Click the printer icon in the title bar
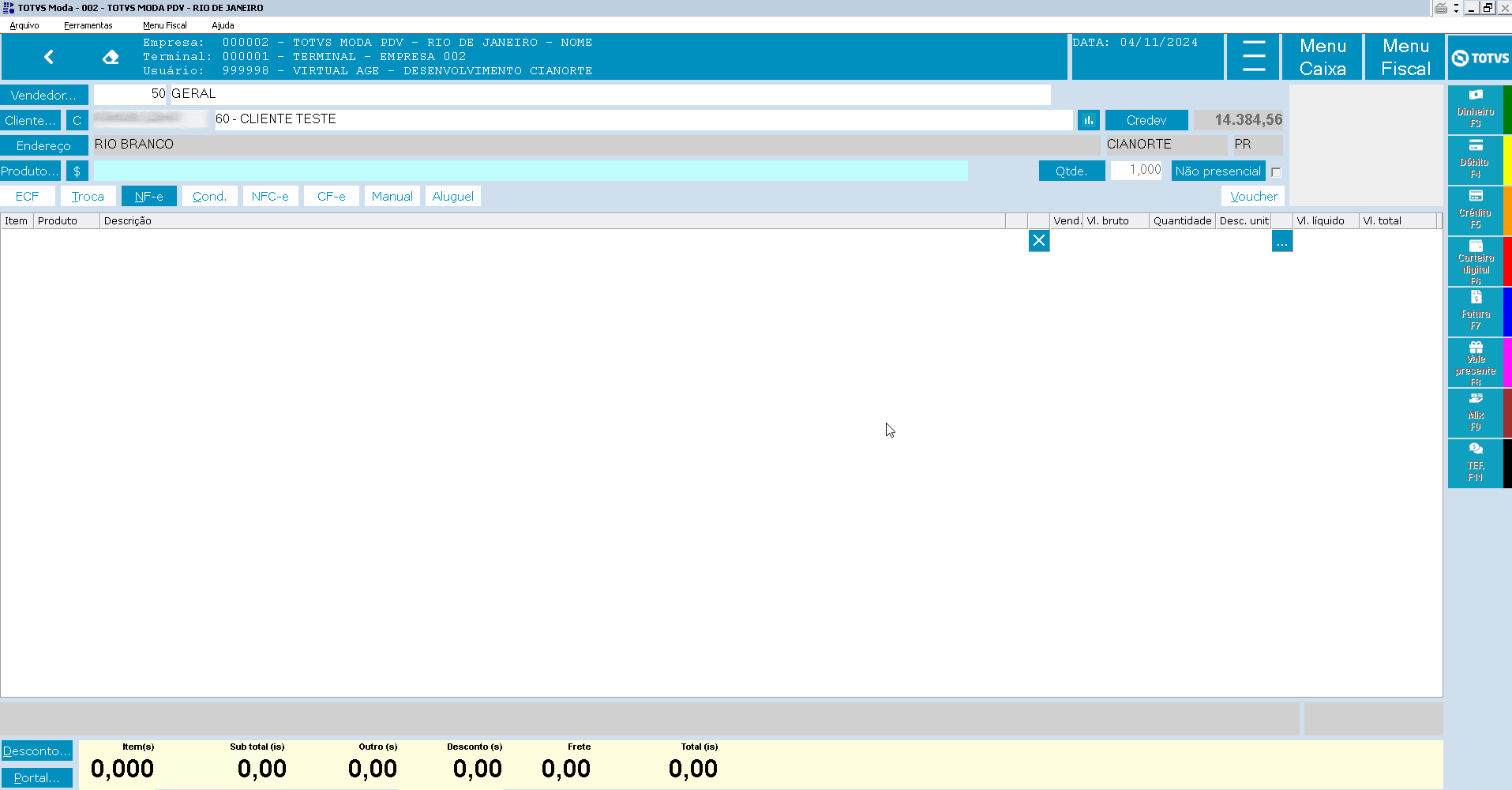 coord(1441,8)
